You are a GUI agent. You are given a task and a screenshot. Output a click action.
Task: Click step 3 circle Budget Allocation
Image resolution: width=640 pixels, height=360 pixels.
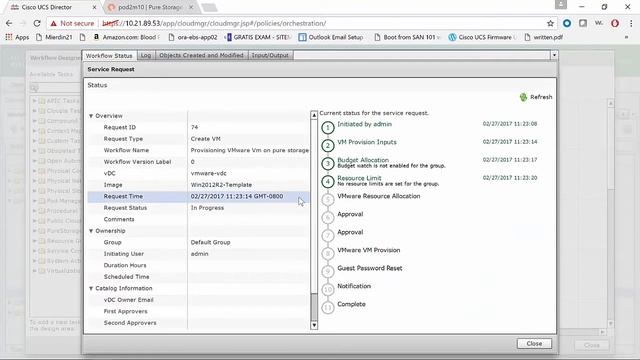pyautogui.click(x=328, y=164)
